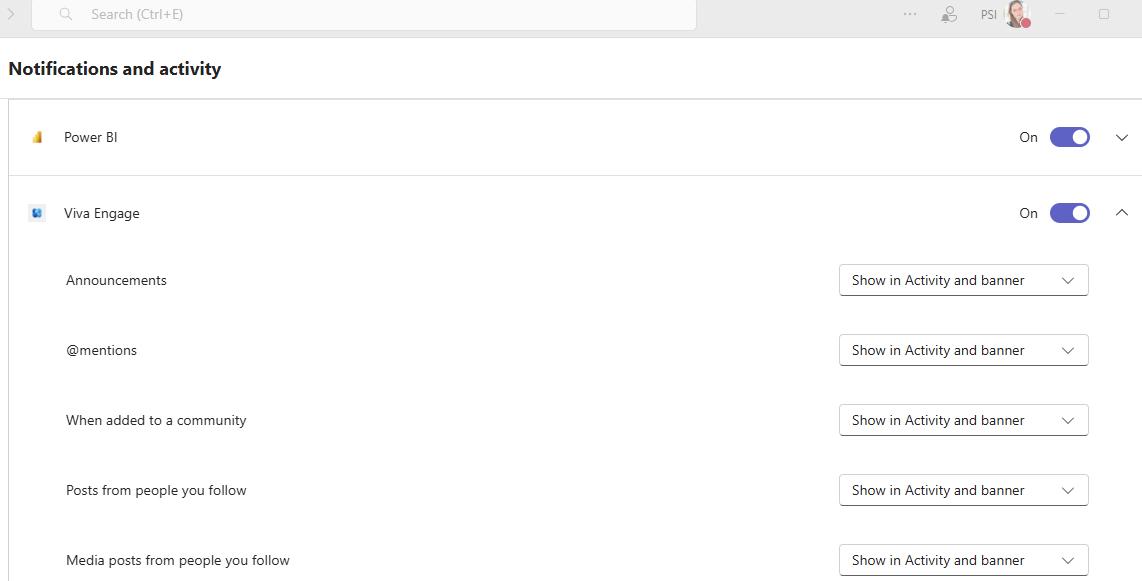Image resolution: width=1142 pixels, height=581 pixels.
Task: Click the forward arrow beside search box
Action: [x=11, y=14]
